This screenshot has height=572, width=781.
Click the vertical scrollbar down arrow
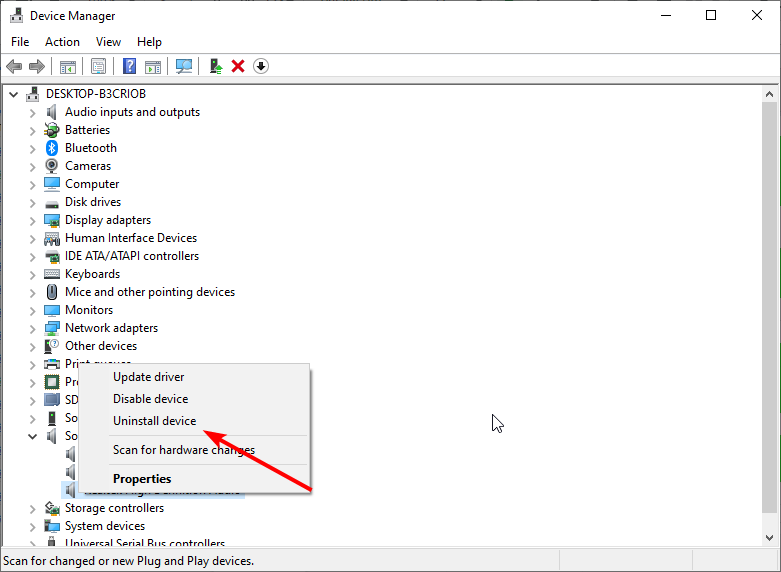point(770,537)
